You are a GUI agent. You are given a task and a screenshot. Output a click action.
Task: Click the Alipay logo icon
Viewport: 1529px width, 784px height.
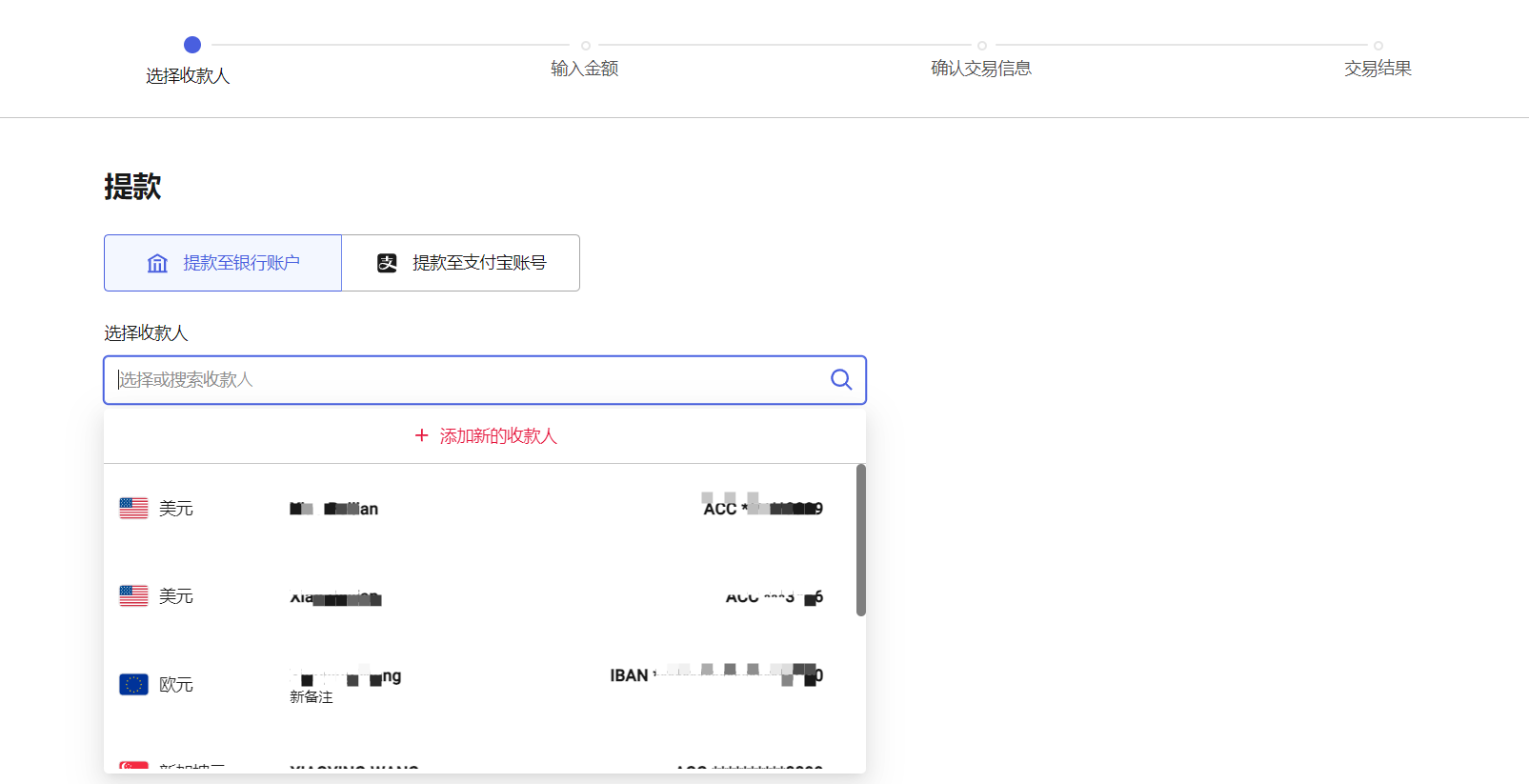click(387, 263)
